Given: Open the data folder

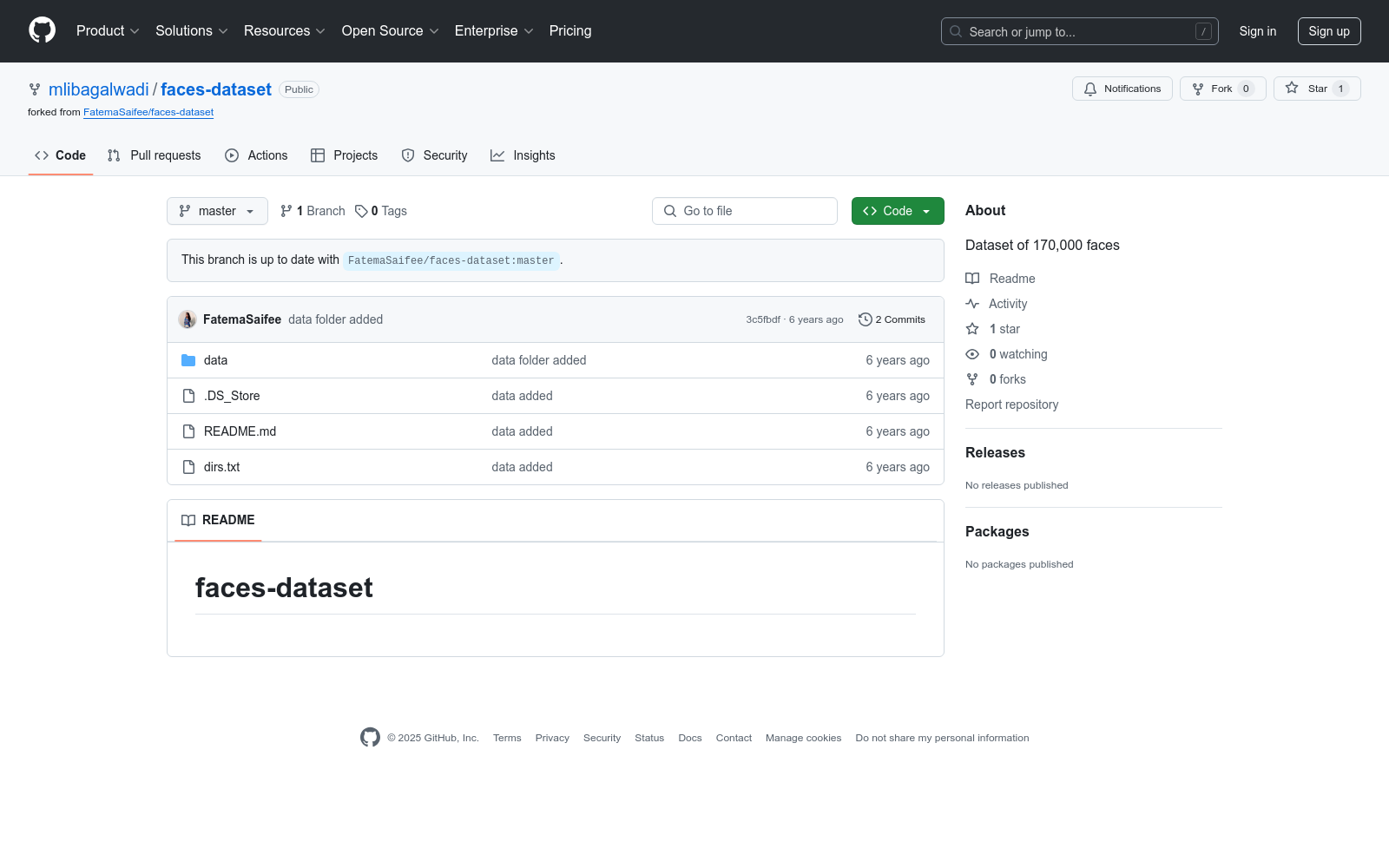Looking at the screenshot, I should tap(216, 360).
